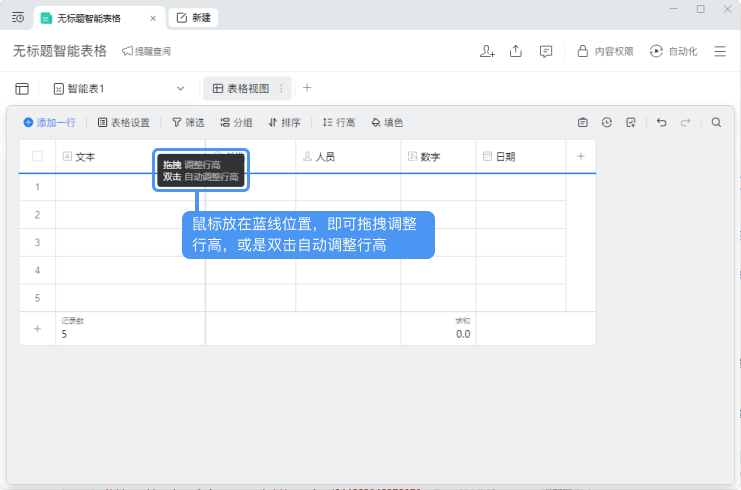Open the history clock icon

(607, 122)
